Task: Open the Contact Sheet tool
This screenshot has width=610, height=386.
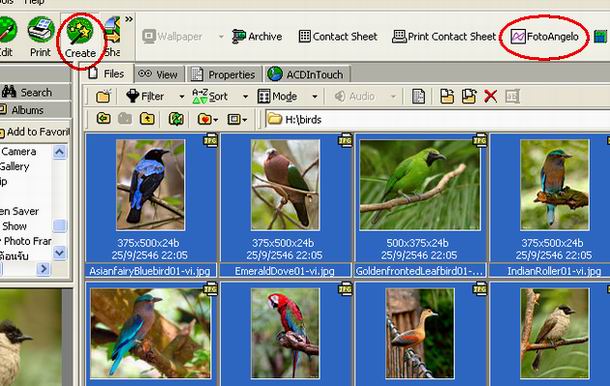Action: point(338,37)
